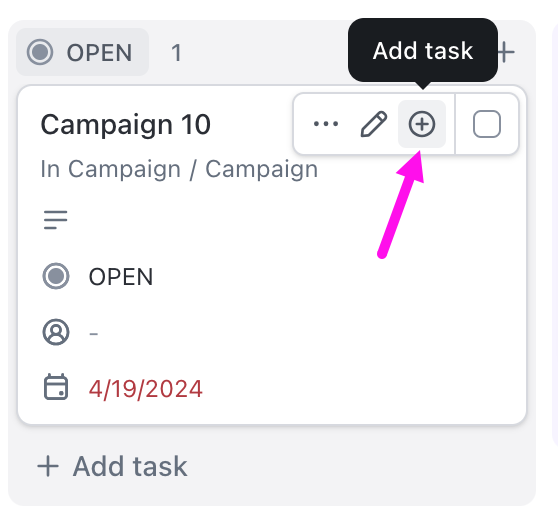Click the pencil edit icon on card
This screenshot has height=526, width=558.
(374, 124)
